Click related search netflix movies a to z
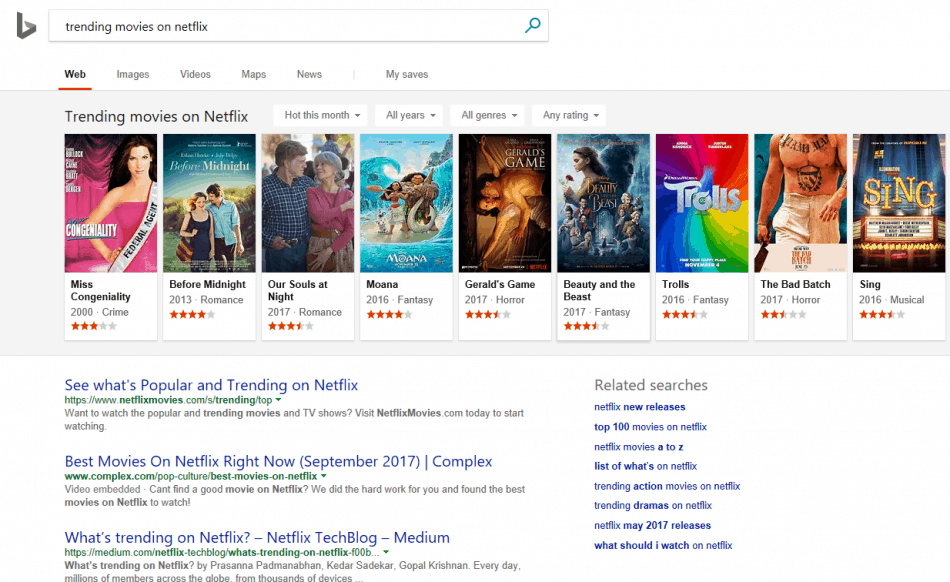The width and height of the screenshot is (950, 582). [x=639, y=447]
